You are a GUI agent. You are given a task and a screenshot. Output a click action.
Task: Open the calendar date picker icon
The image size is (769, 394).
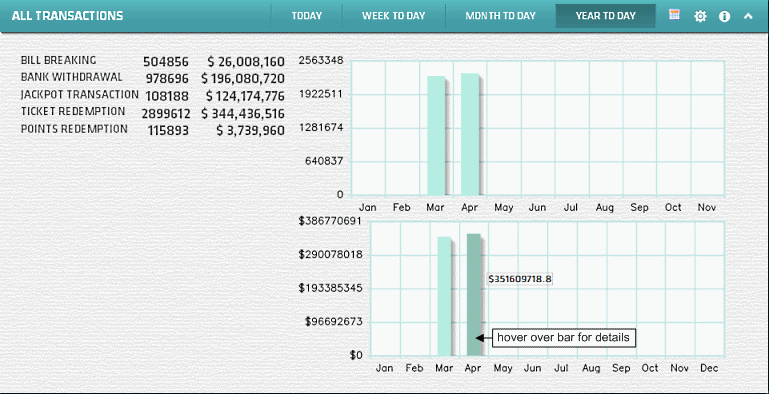tap(674, 15)
